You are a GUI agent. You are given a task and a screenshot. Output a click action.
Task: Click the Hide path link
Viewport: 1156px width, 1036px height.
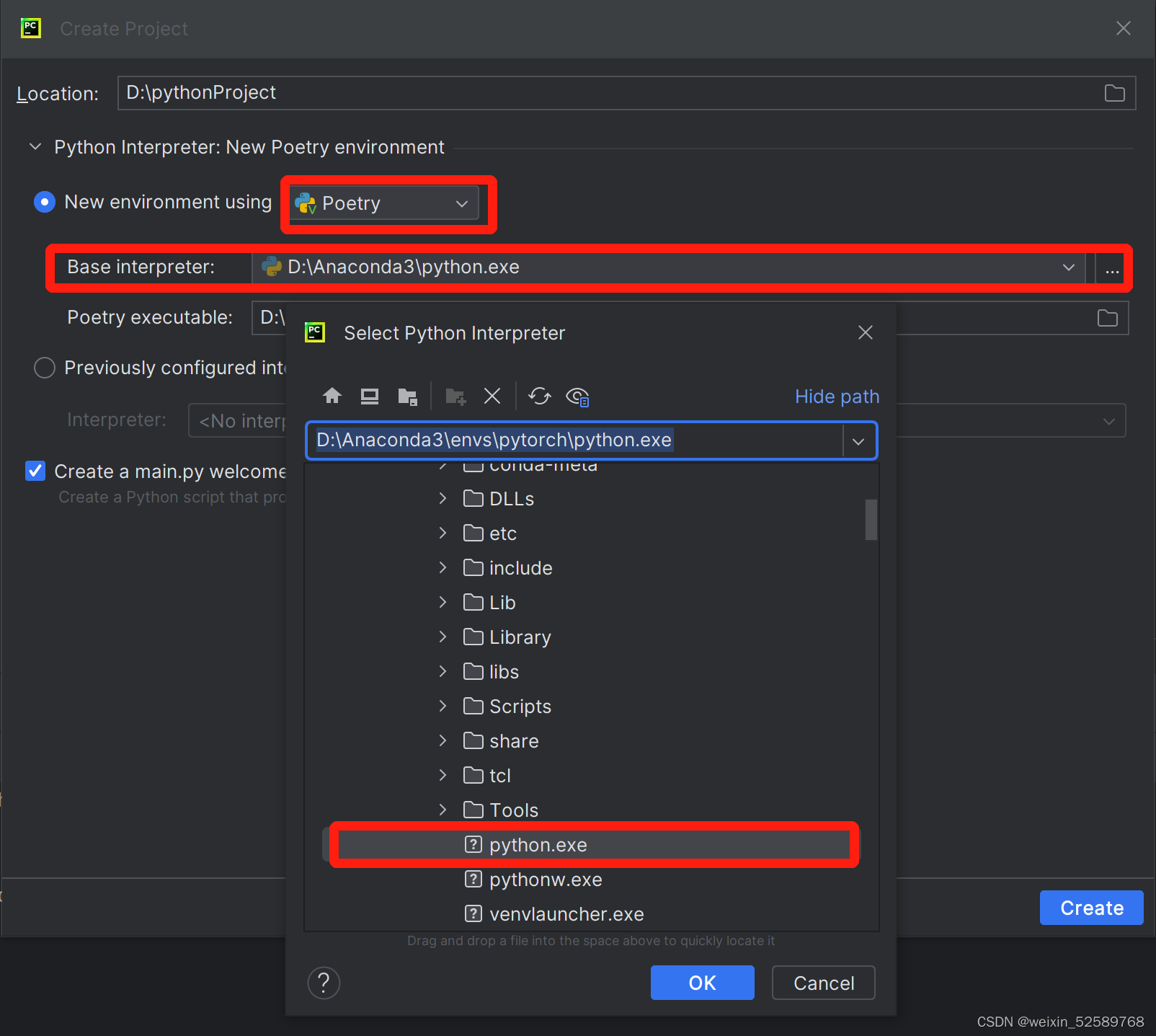click(837, 397)
